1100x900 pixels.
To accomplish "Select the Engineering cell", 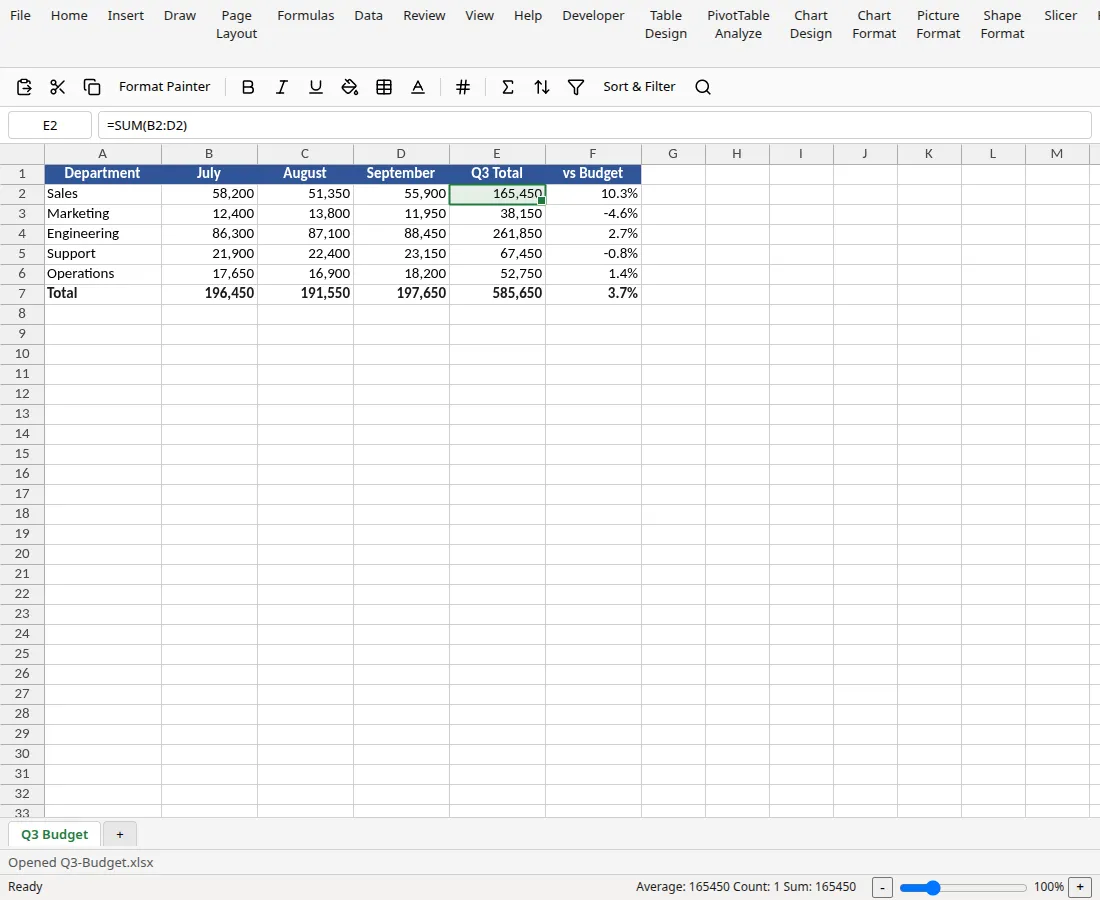I will (102, 234).
